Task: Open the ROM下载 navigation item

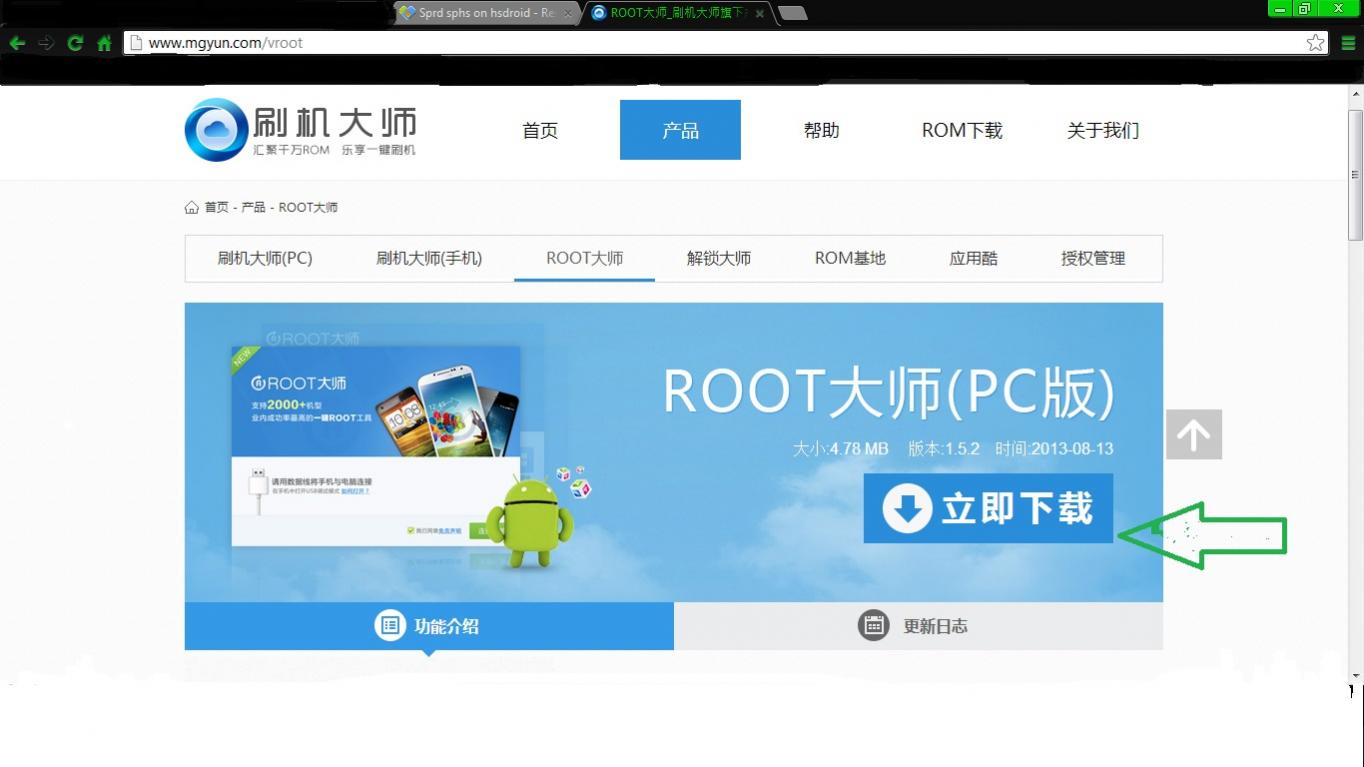Action: point(962,130)
